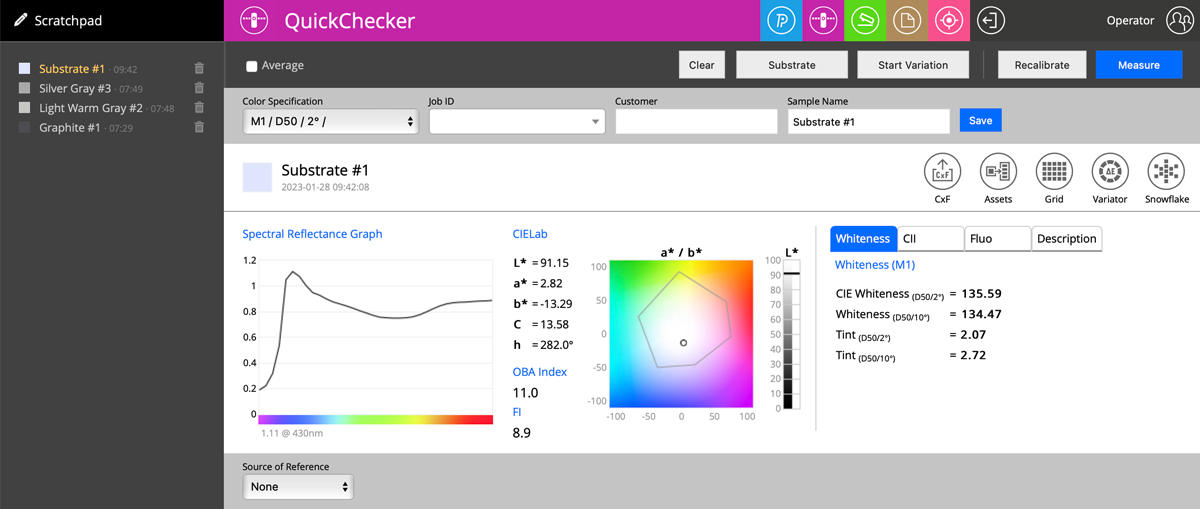This screenshot has height=509, width=1200.
Task: Click the L* lightness scale bar
Action: tap(790, 334)
